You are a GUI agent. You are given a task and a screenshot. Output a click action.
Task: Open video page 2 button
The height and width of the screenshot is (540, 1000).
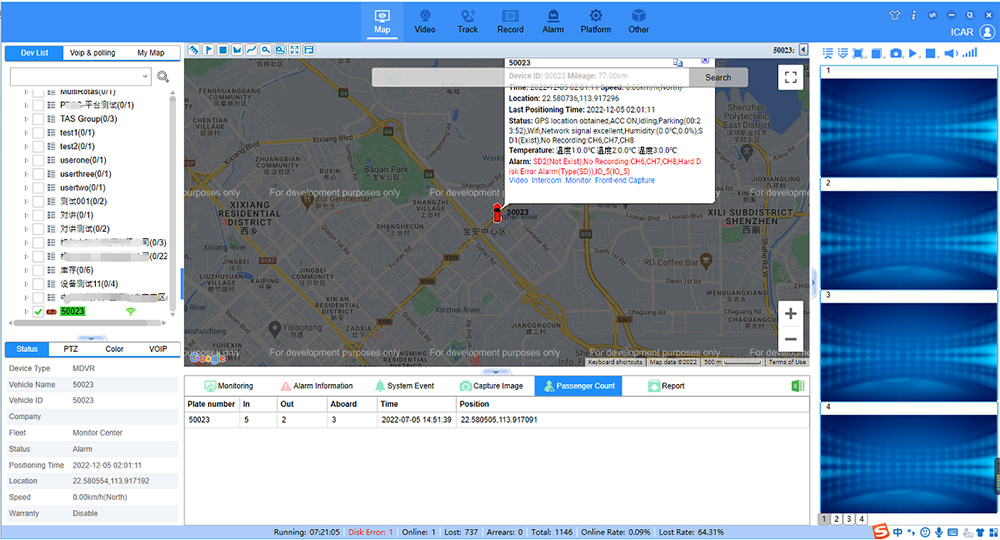coord(837,519)
